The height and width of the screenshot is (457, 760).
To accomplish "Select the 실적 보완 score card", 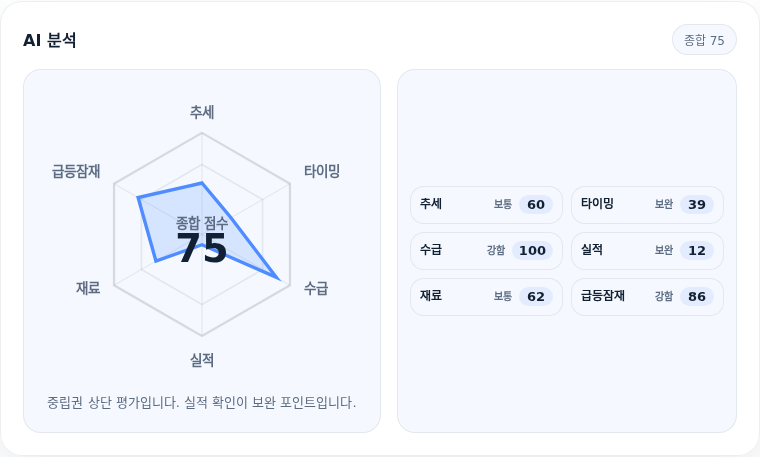I will pyautogui.click(x=647, y=251).
